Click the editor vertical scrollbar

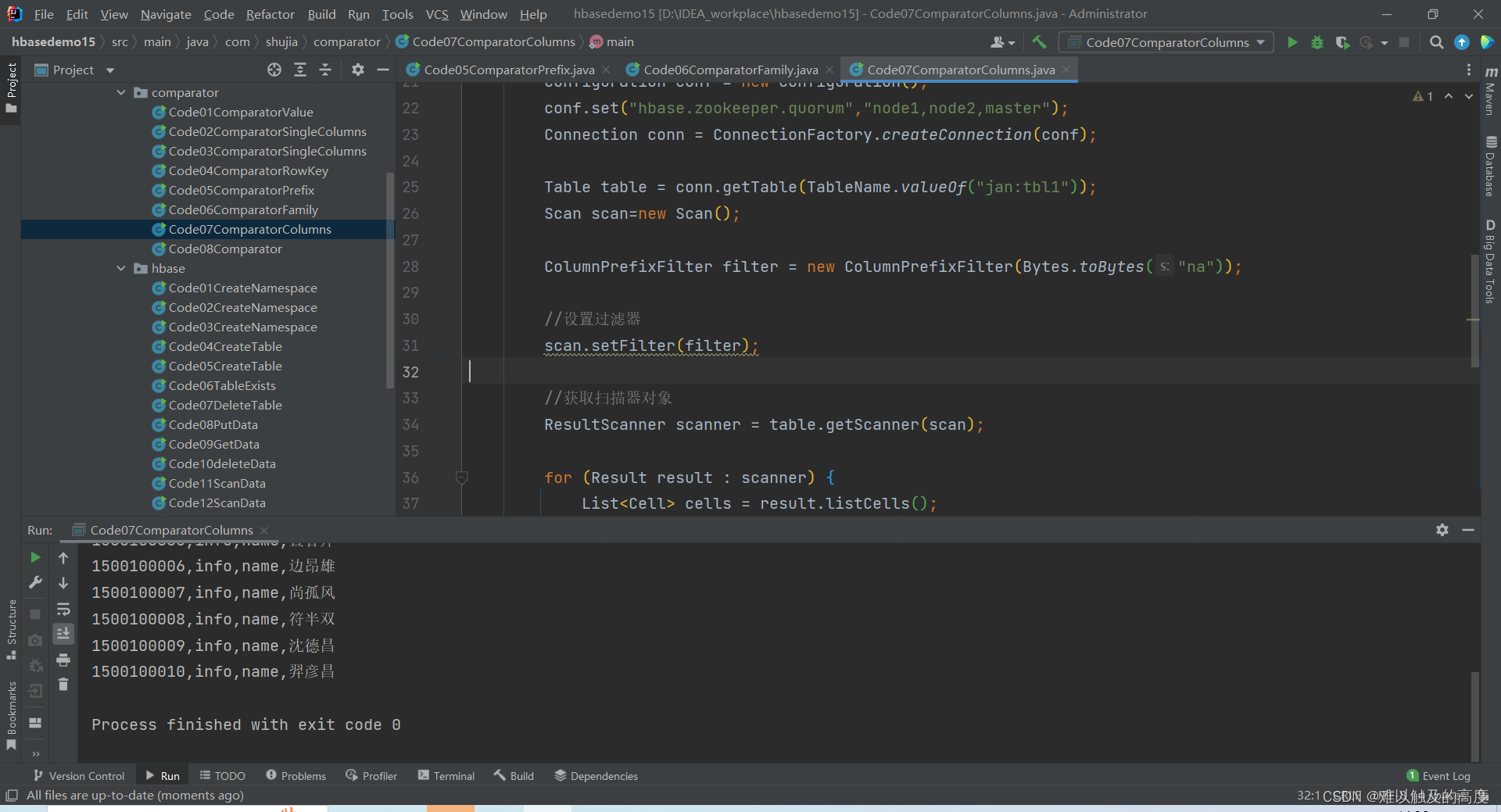[x=1475, y=311]
